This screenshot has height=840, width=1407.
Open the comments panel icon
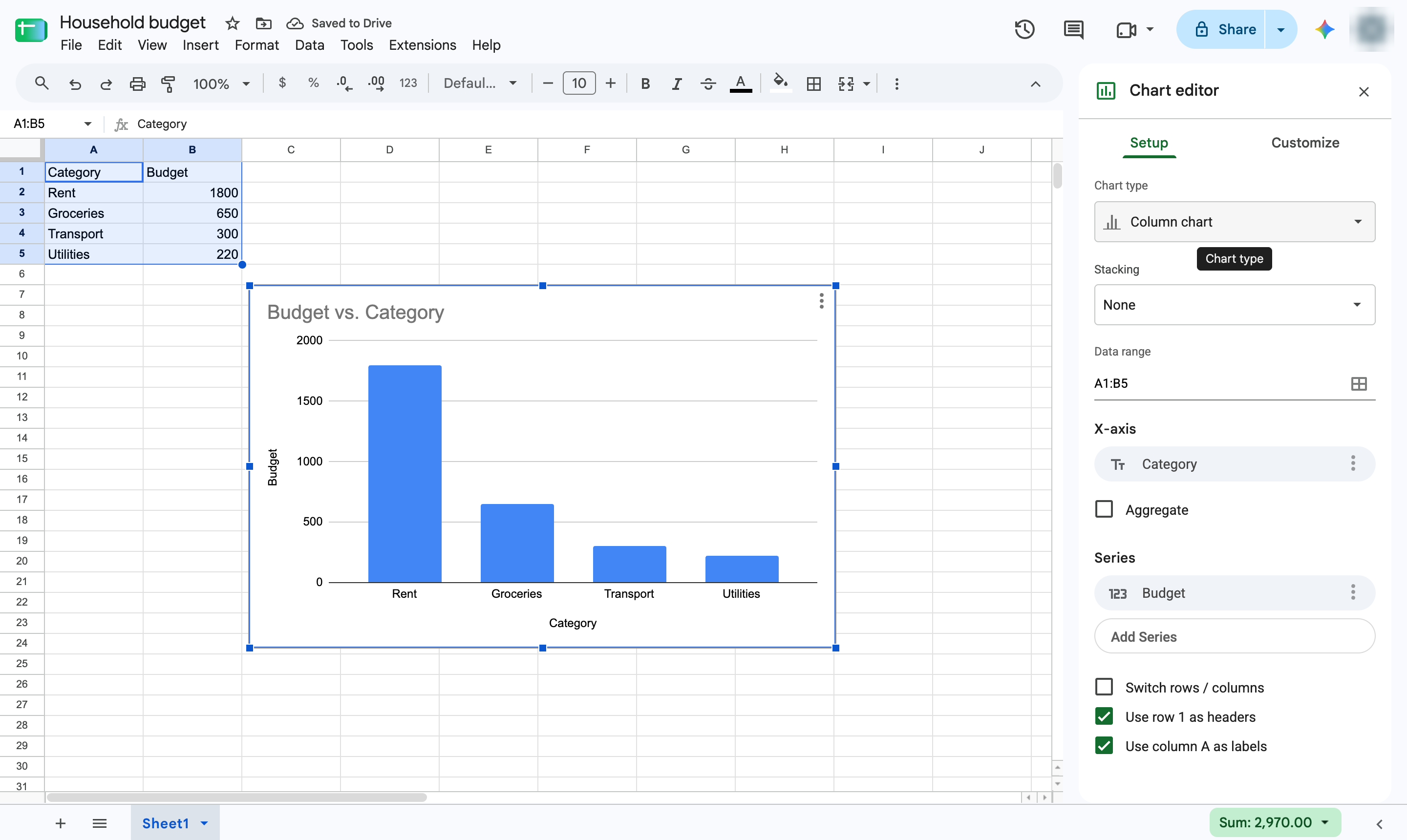1073,29
